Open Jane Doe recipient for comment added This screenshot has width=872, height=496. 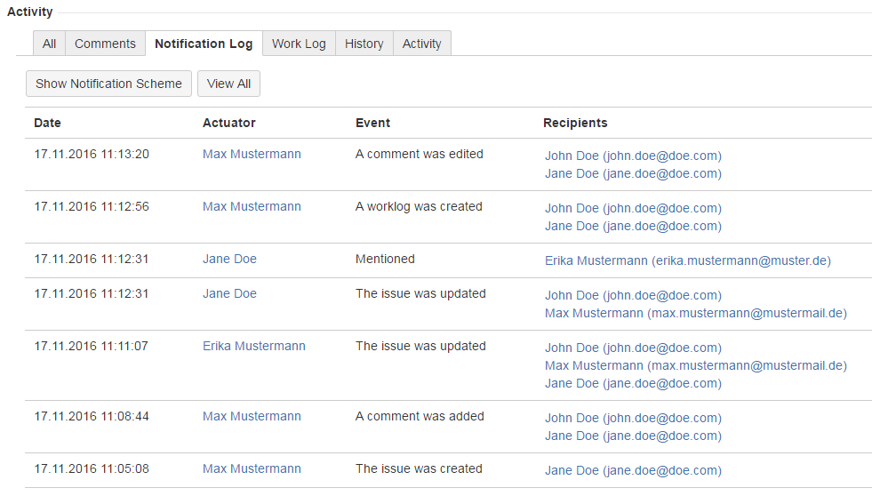[632, 435]
